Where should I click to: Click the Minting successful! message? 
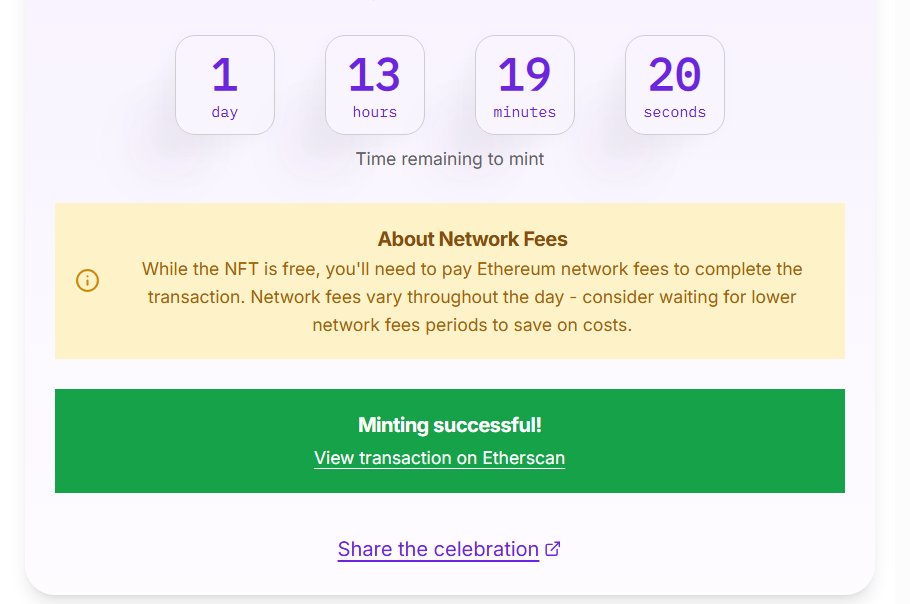[450, 425]
